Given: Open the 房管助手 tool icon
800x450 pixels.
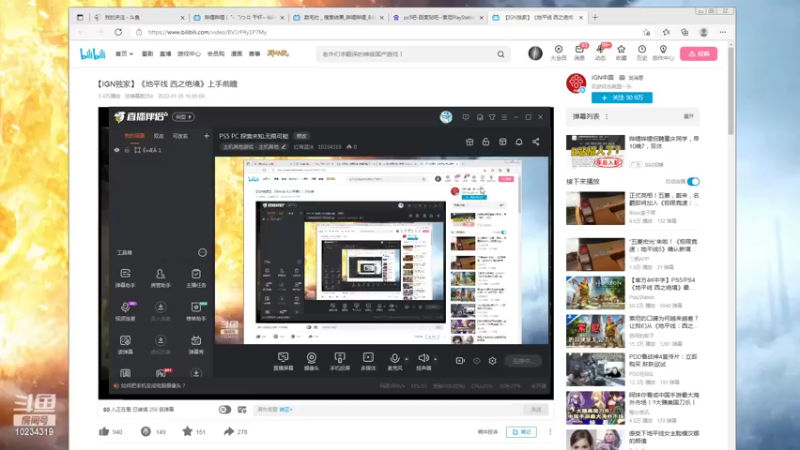Looking at the screenshot, I should 160,278.
